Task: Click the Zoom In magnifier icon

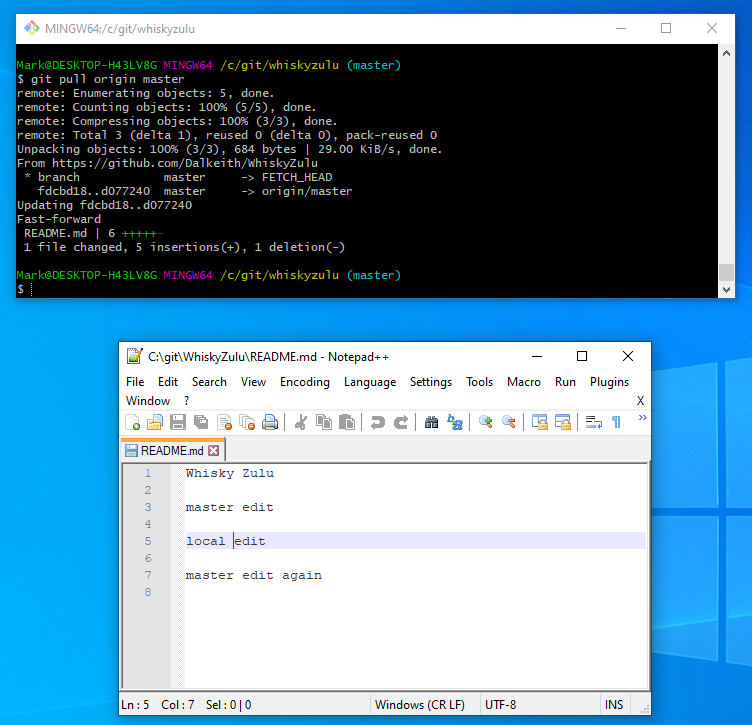Action: coord(485,422)
